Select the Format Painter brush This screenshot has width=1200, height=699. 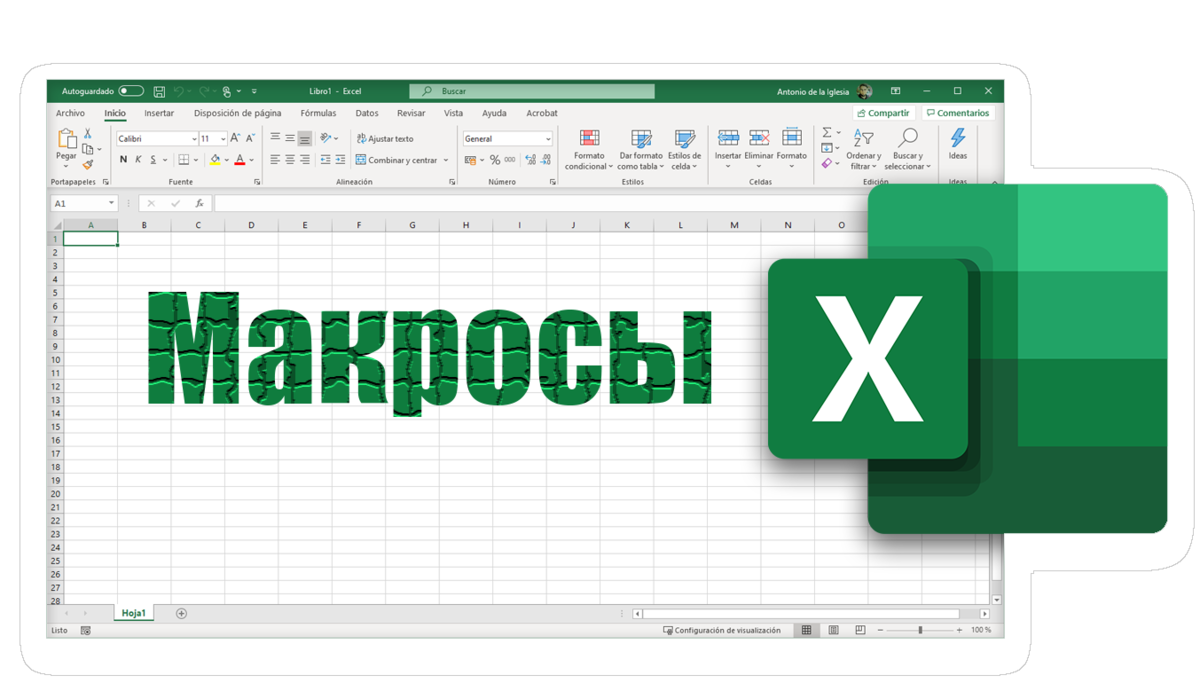(88, 165)
